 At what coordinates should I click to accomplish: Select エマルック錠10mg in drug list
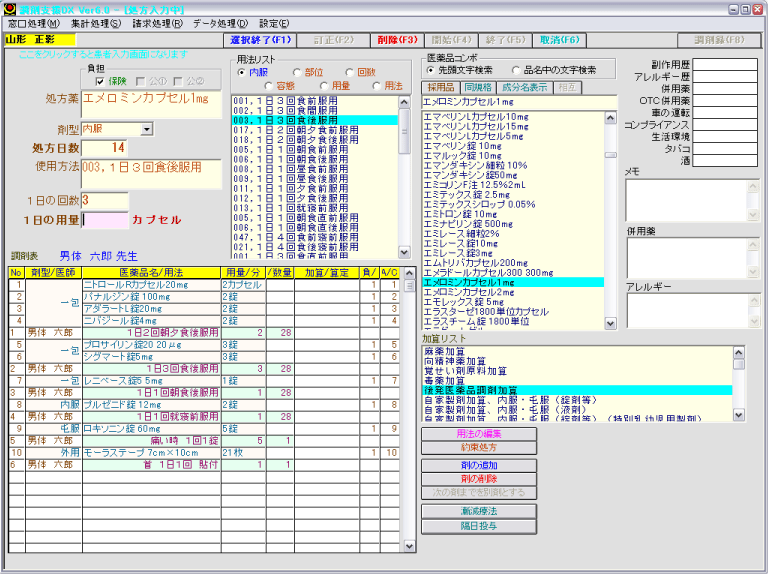pyautogui.click(x=513, y=156)
